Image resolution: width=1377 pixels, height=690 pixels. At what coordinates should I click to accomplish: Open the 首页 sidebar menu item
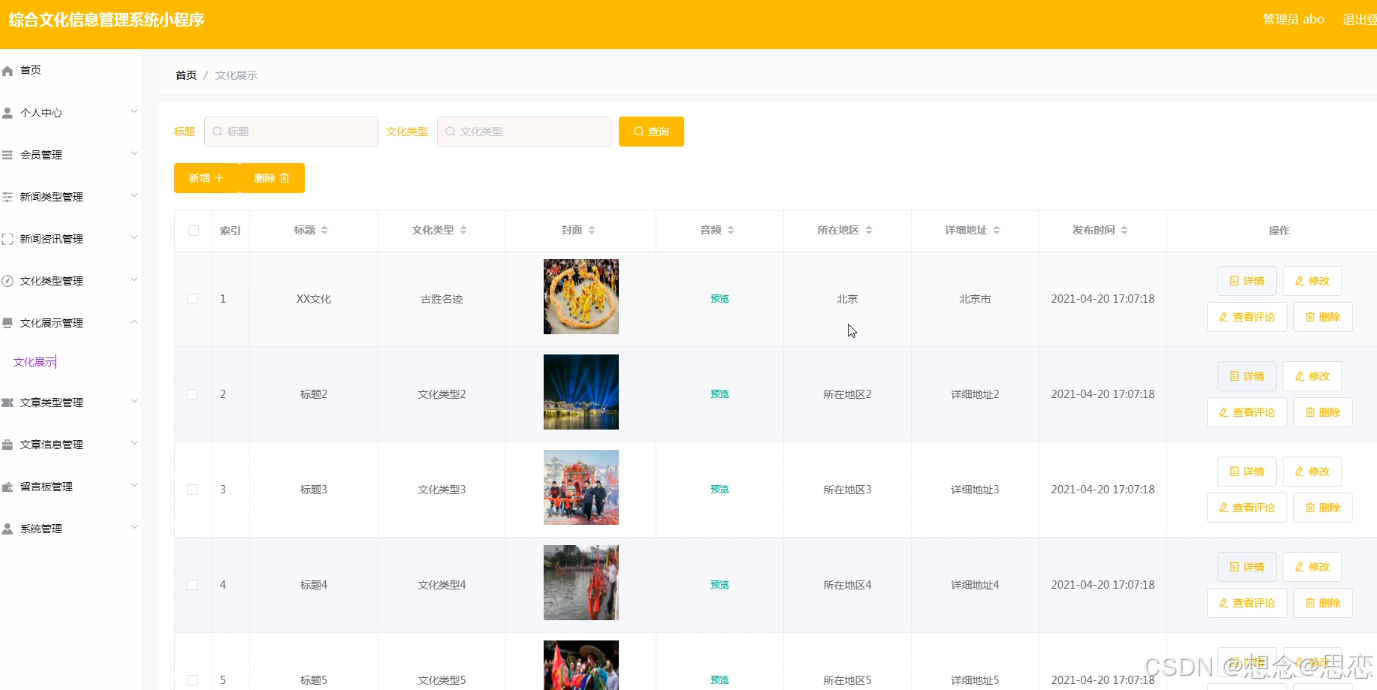click(70, 71)
